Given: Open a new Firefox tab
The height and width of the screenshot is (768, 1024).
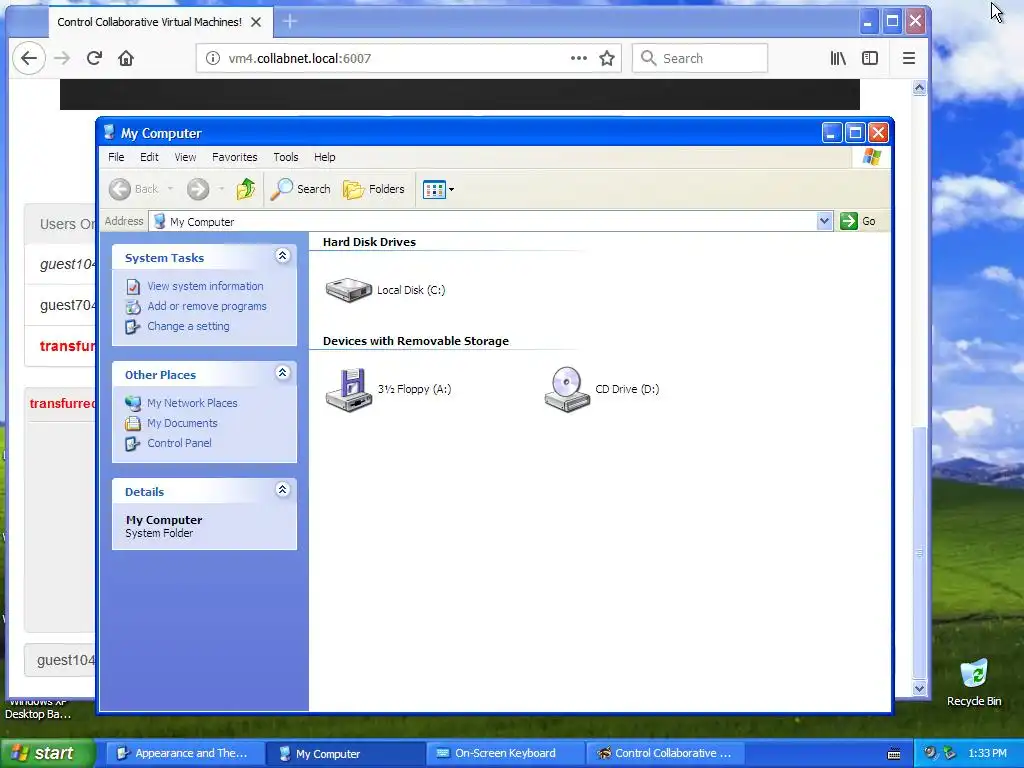Looking at the screenshot, I should (x=290, y=22).
